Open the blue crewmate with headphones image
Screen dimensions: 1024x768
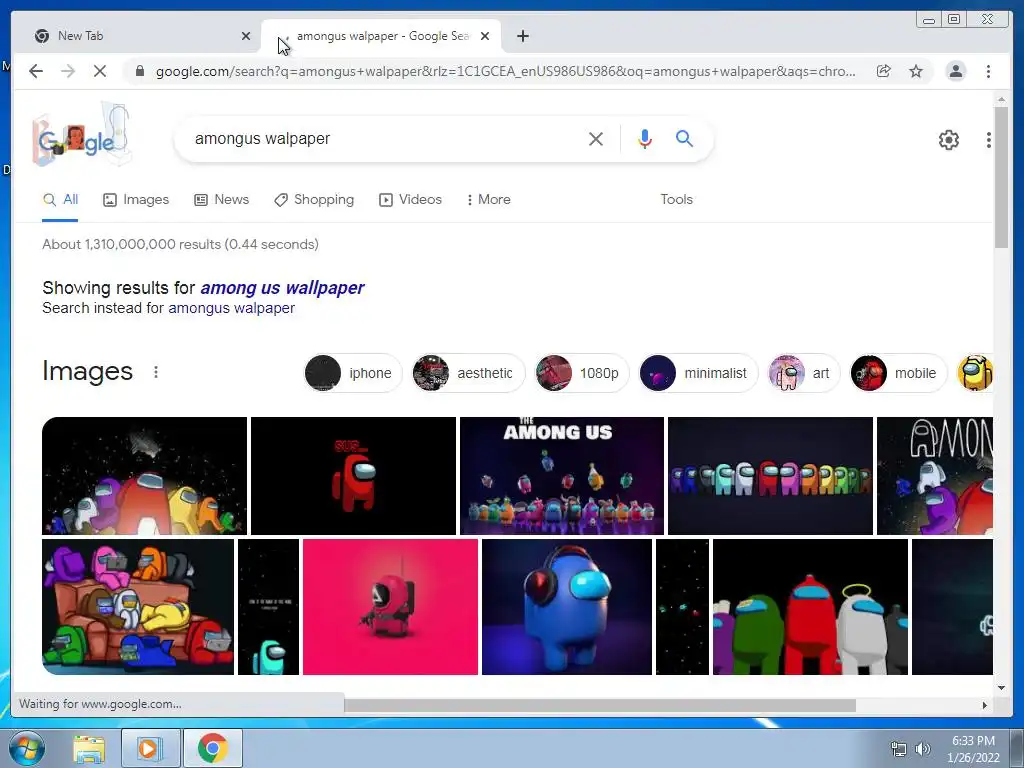(567, 607)
